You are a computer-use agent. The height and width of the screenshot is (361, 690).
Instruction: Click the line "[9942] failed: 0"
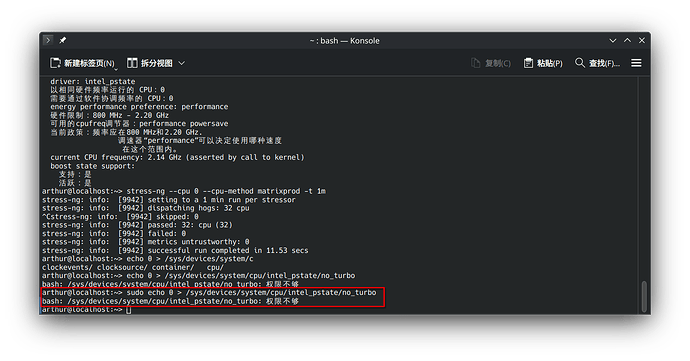pos(114,233)
